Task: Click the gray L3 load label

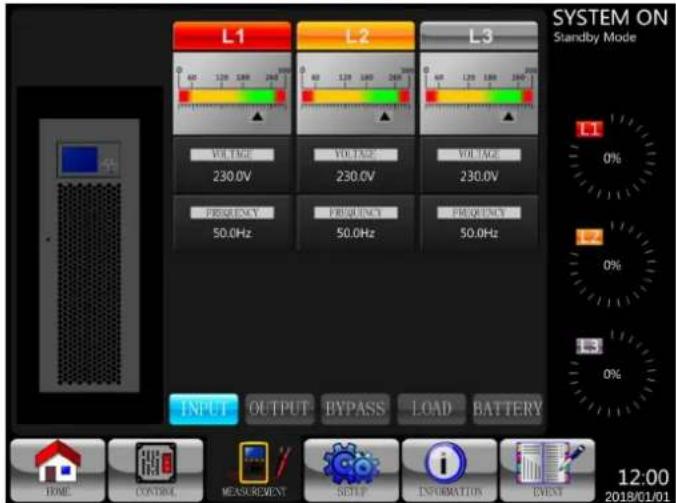Action: tap(589, 346)
